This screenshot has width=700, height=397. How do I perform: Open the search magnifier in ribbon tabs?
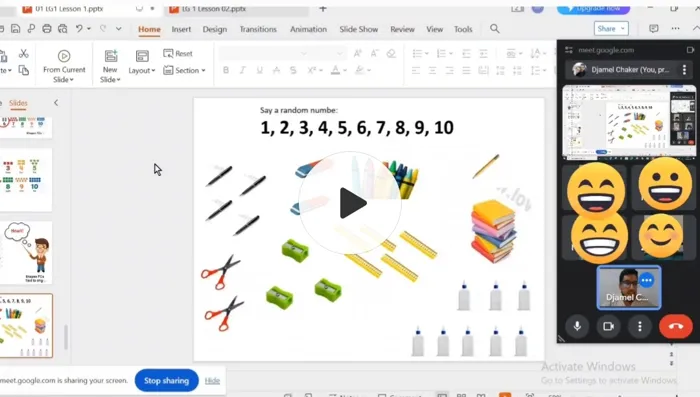(x=495, y=29)
